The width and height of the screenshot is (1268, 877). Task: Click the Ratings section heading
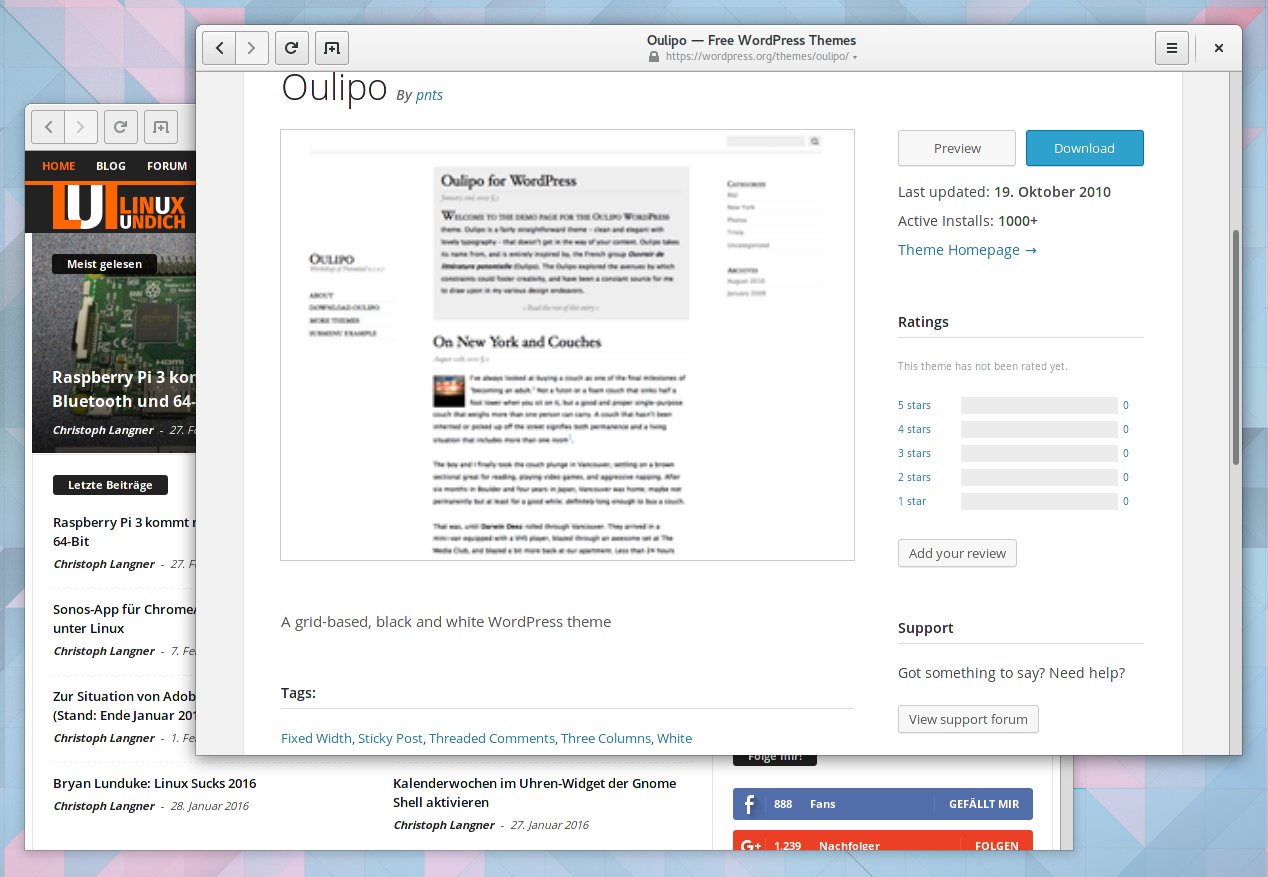click(x=923, y=322)
